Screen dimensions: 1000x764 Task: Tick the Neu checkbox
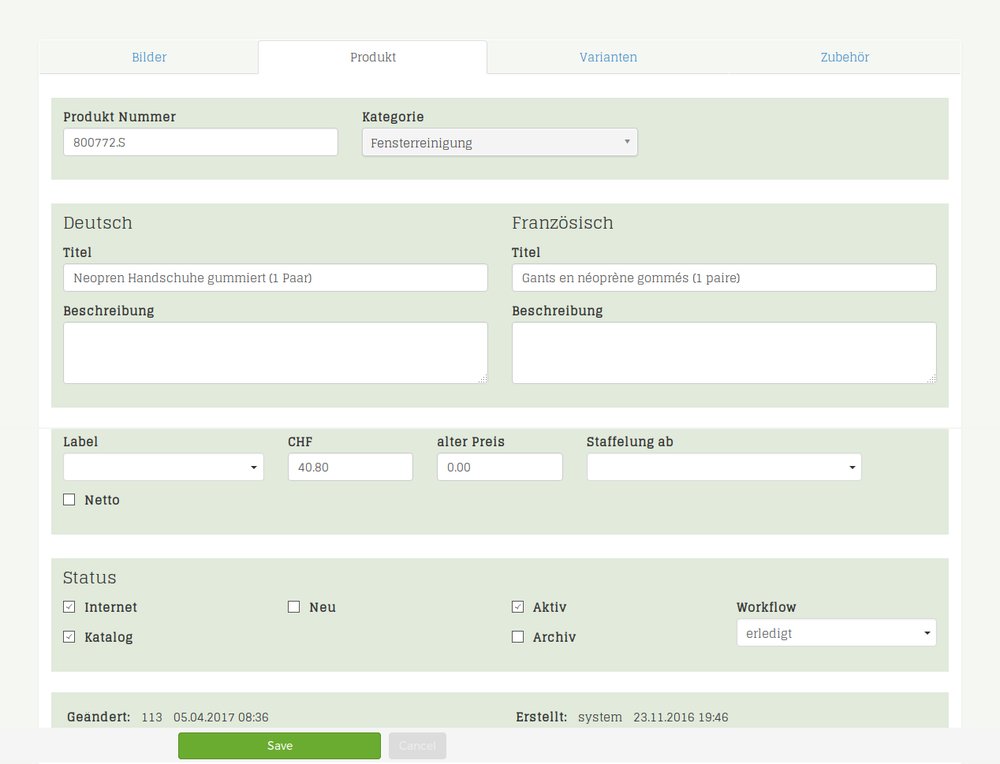coord(294,607)
